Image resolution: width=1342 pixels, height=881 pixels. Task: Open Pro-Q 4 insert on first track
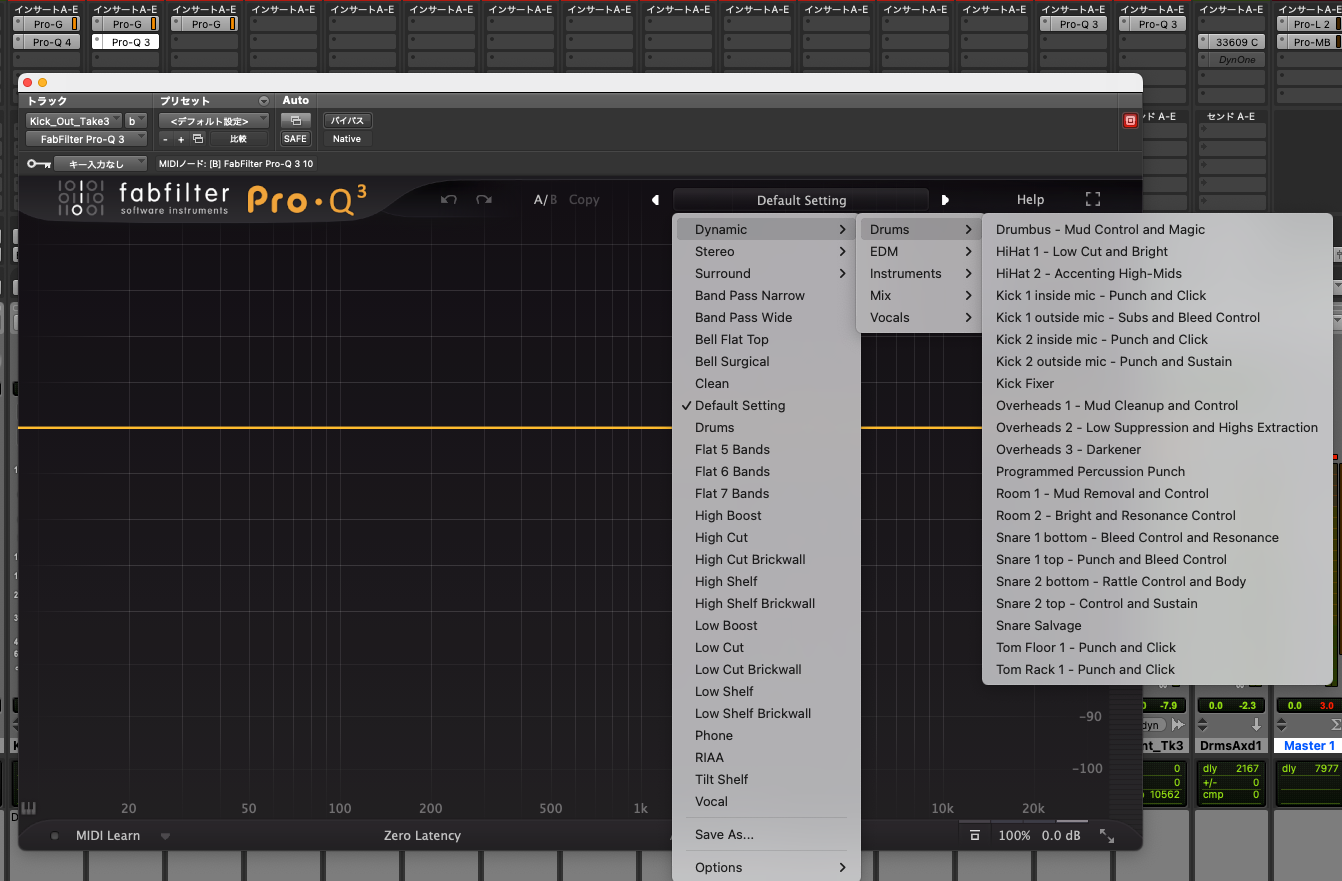coord(47,43)
